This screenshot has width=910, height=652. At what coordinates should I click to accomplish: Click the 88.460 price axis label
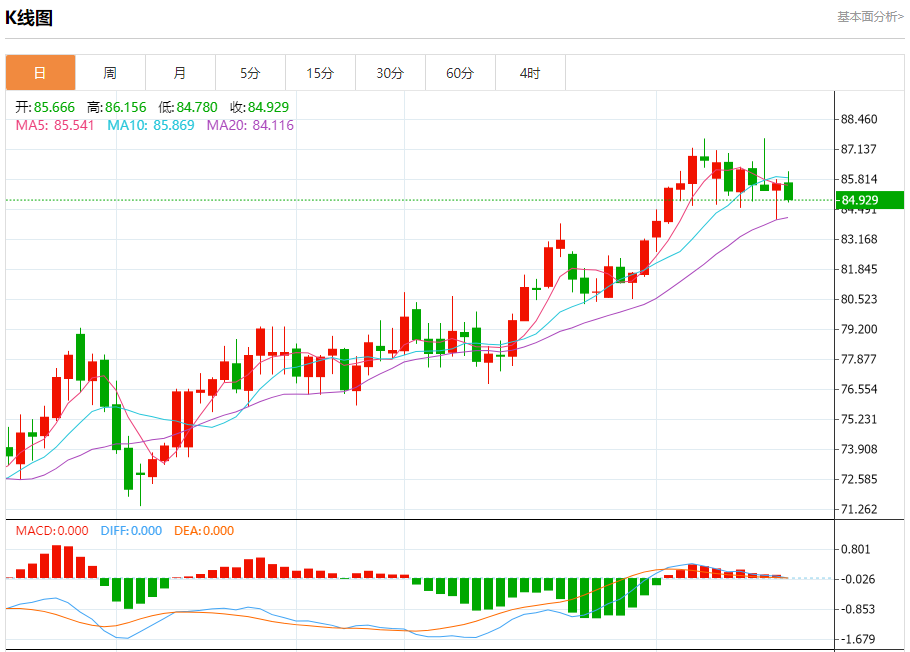[859, 120]
